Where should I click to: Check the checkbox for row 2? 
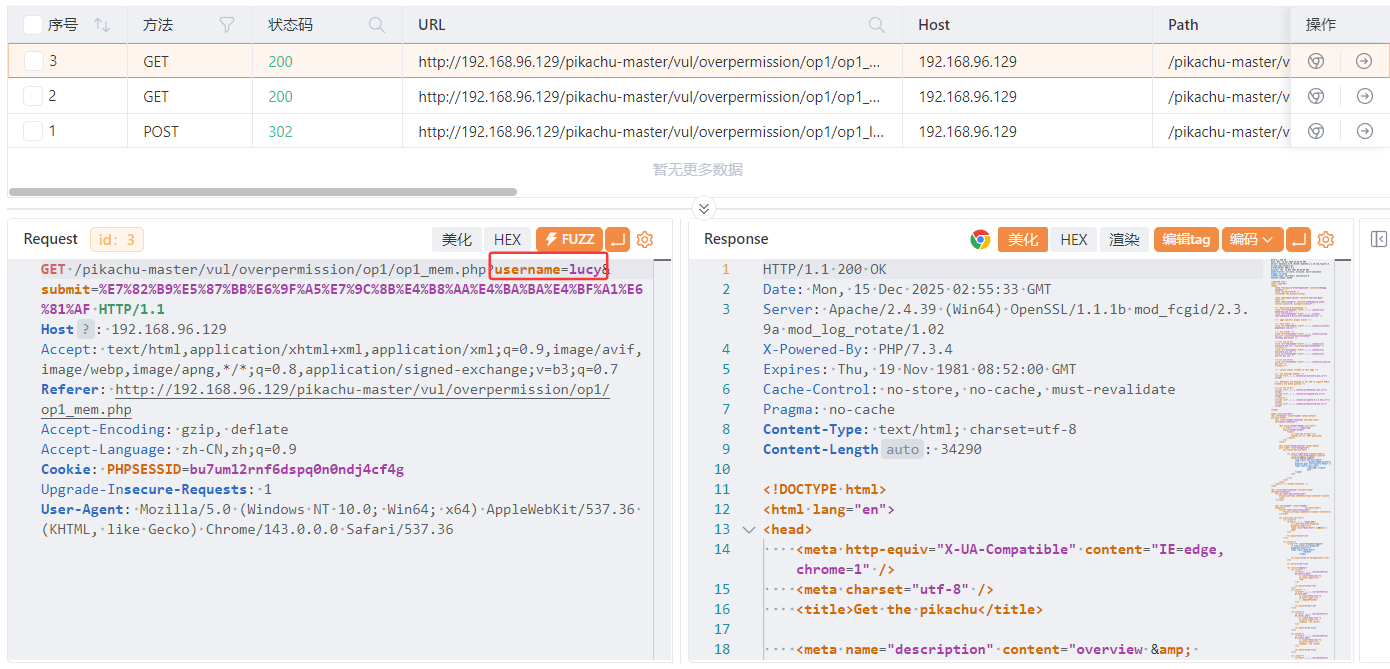click(33, 96)
